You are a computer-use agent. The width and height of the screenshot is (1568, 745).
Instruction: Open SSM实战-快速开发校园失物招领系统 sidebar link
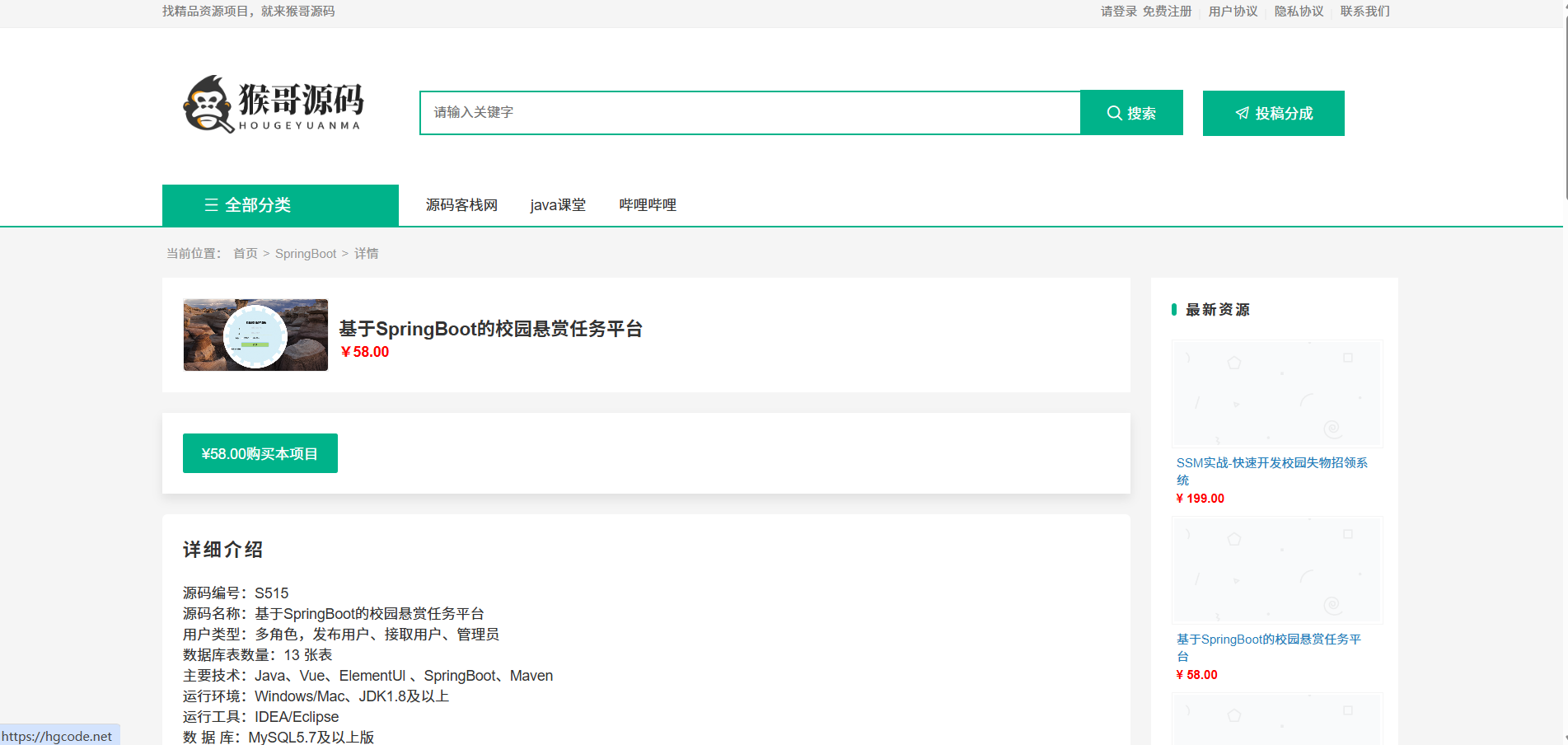(1272, 471)
